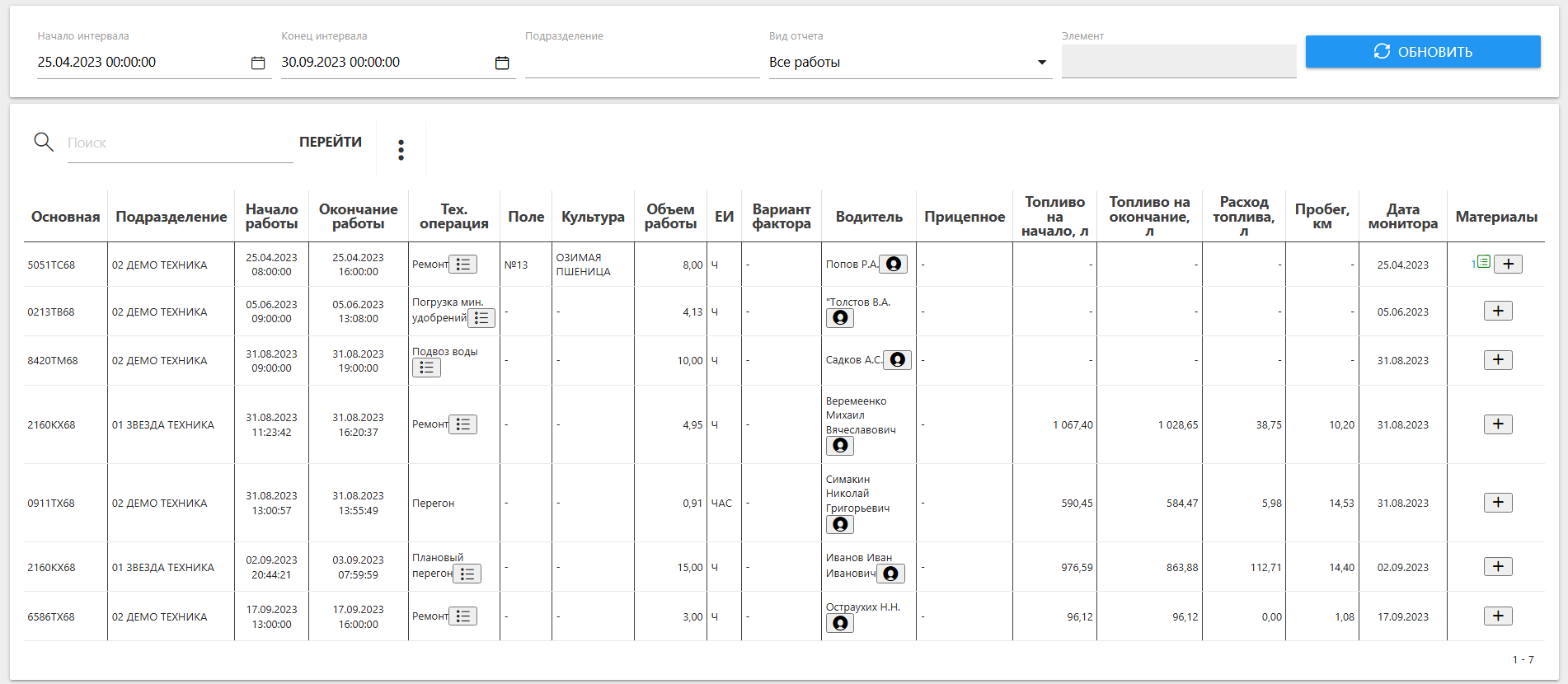The width and height of the screenshot is (1568, 684).
Task: Click the Элемент input field
Action: [1178, 62]
